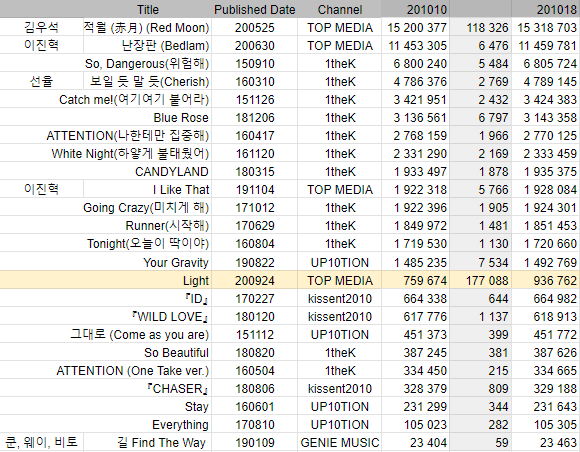Click the highlighted title cell 'Light'
The height and width of the screenshot is (452, 580).
click(196, 281)
